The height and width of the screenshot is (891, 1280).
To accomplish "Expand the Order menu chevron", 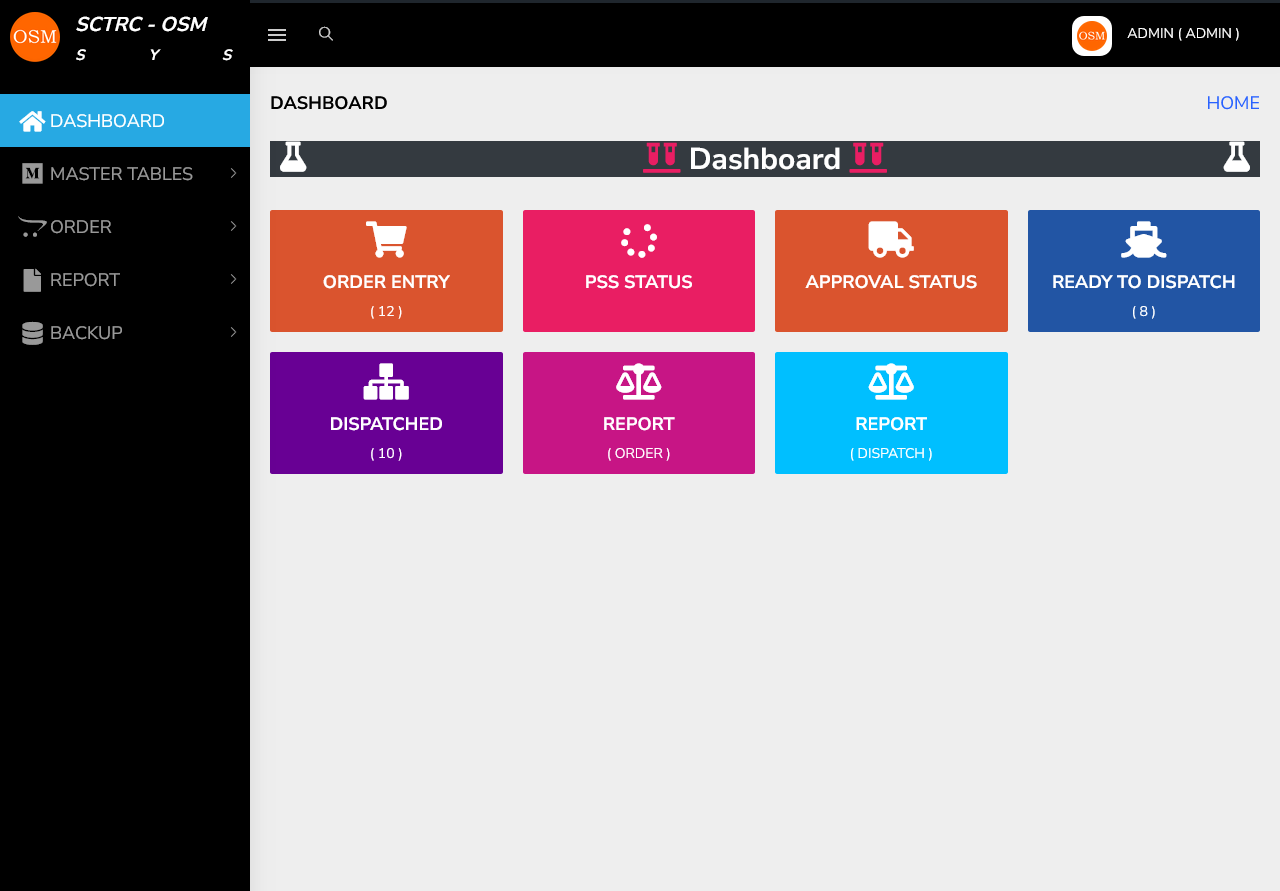I will coord(233,226).
